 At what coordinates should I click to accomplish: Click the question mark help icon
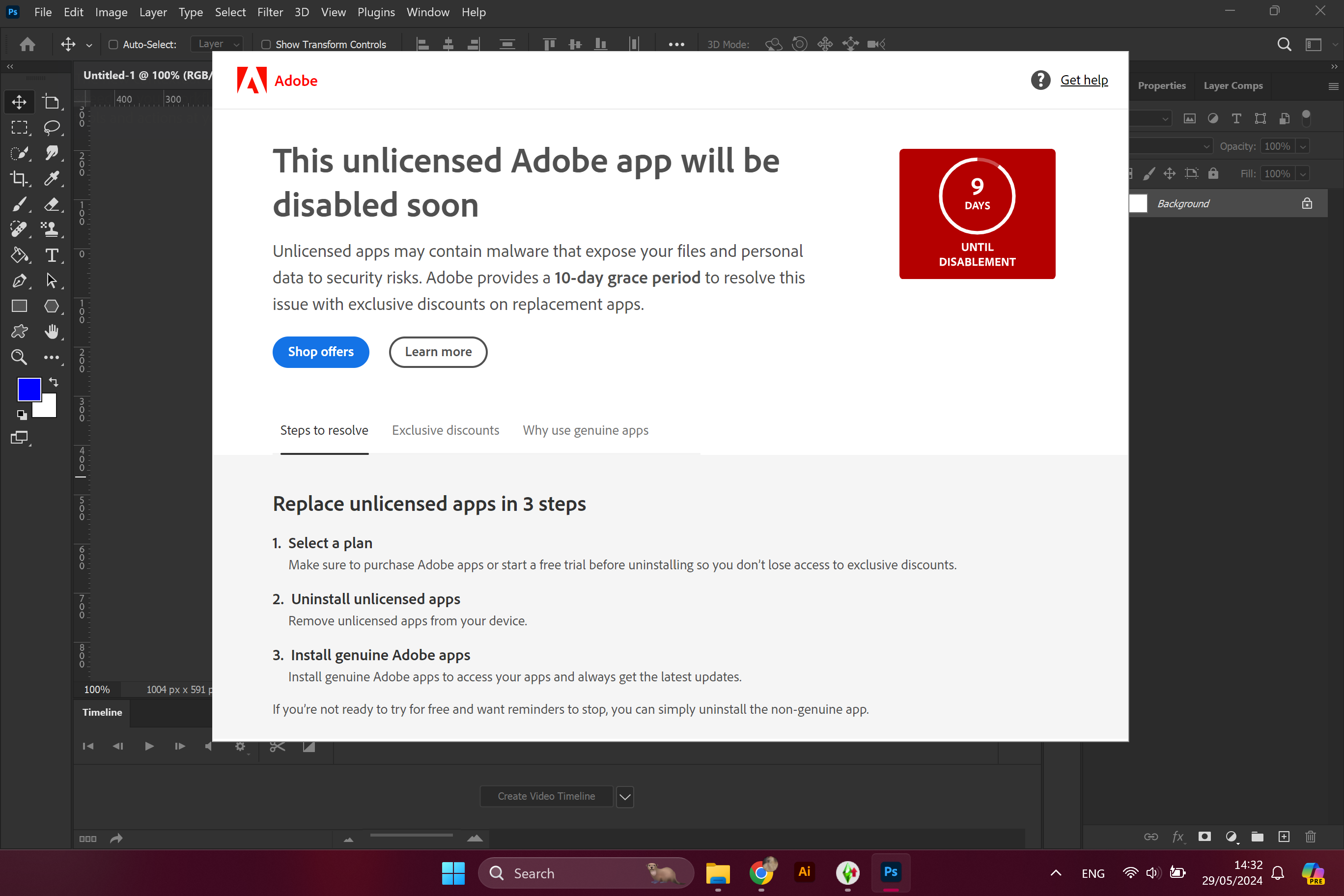coord(1040,80)
